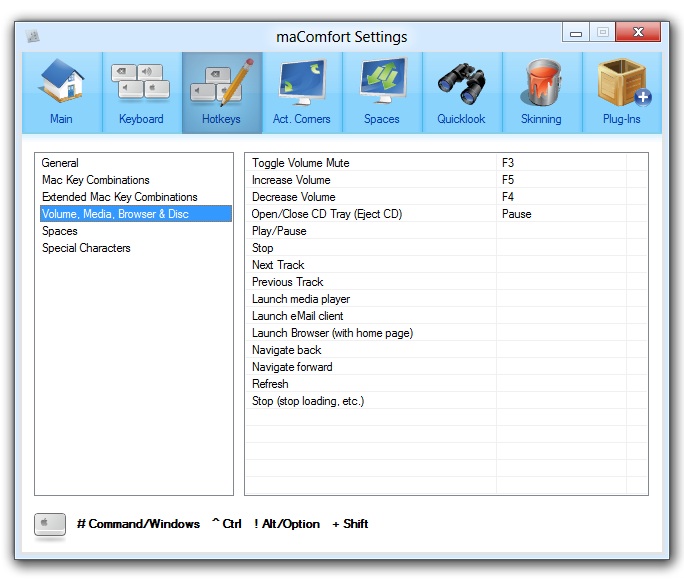The image size is (684, 580).
Task: Click the Pause hotkey value cell
Action: click(561, 214)
